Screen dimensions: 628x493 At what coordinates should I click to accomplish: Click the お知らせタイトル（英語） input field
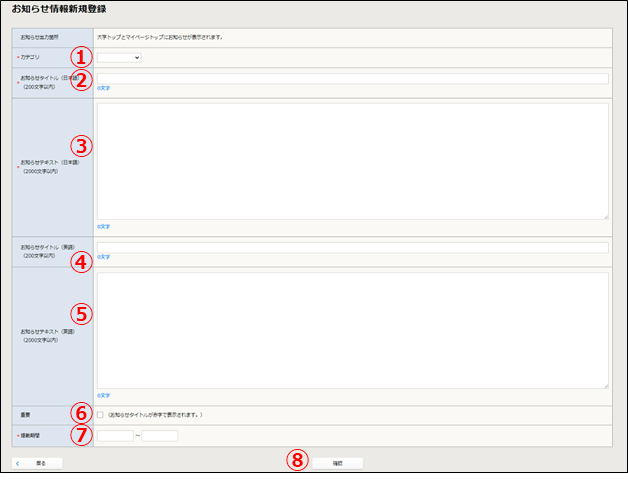[x=352, y=247]
